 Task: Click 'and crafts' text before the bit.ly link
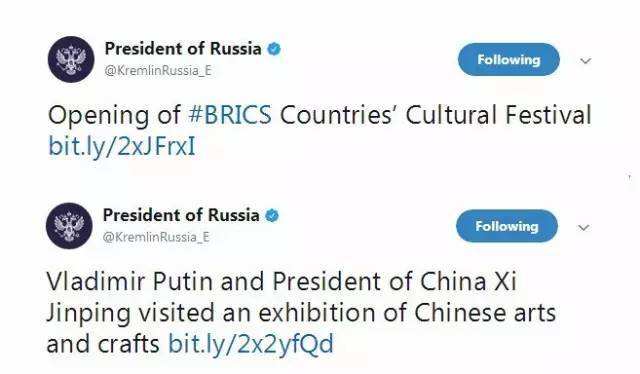pyautogui.click(x=103, y=344)
